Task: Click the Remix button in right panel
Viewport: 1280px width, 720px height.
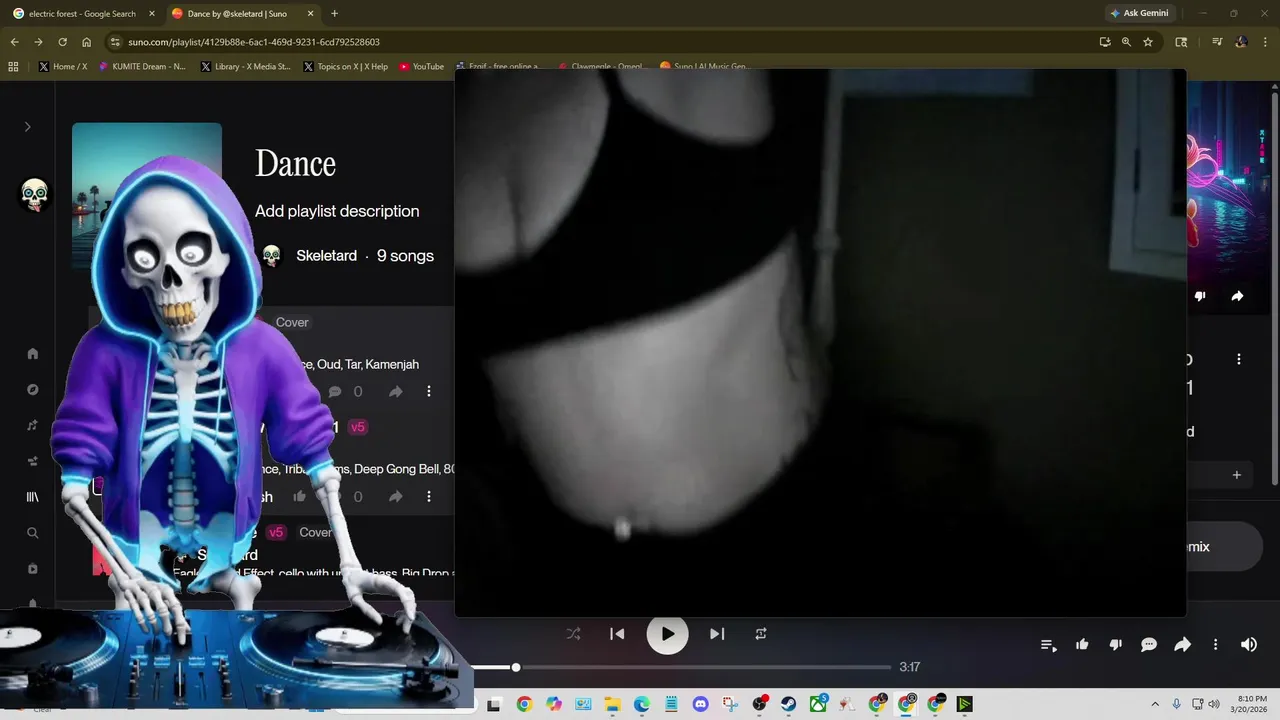Action: click(1224, 547)
